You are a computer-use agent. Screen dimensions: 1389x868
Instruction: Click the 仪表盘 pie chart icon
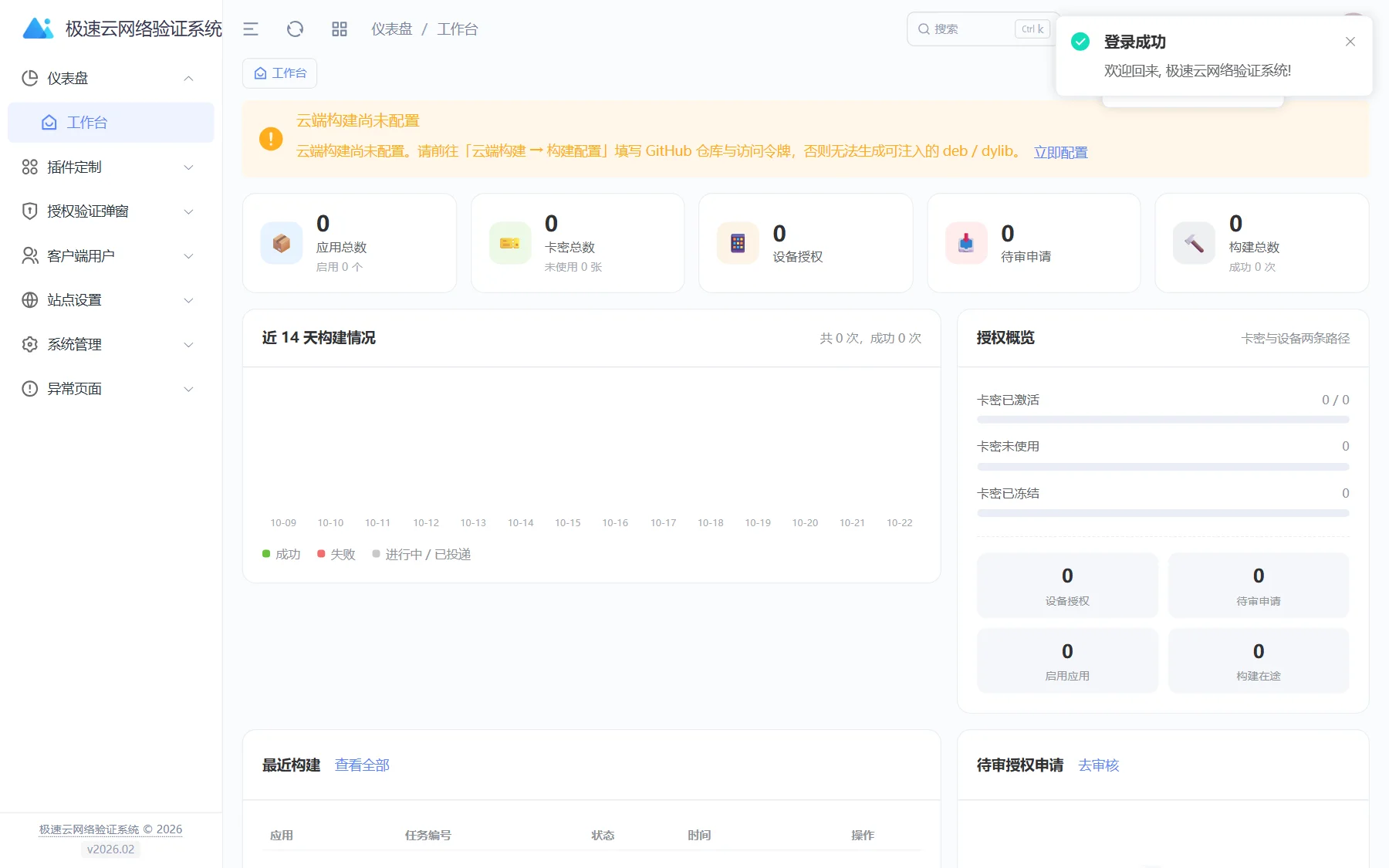click(x=30, y=78)
